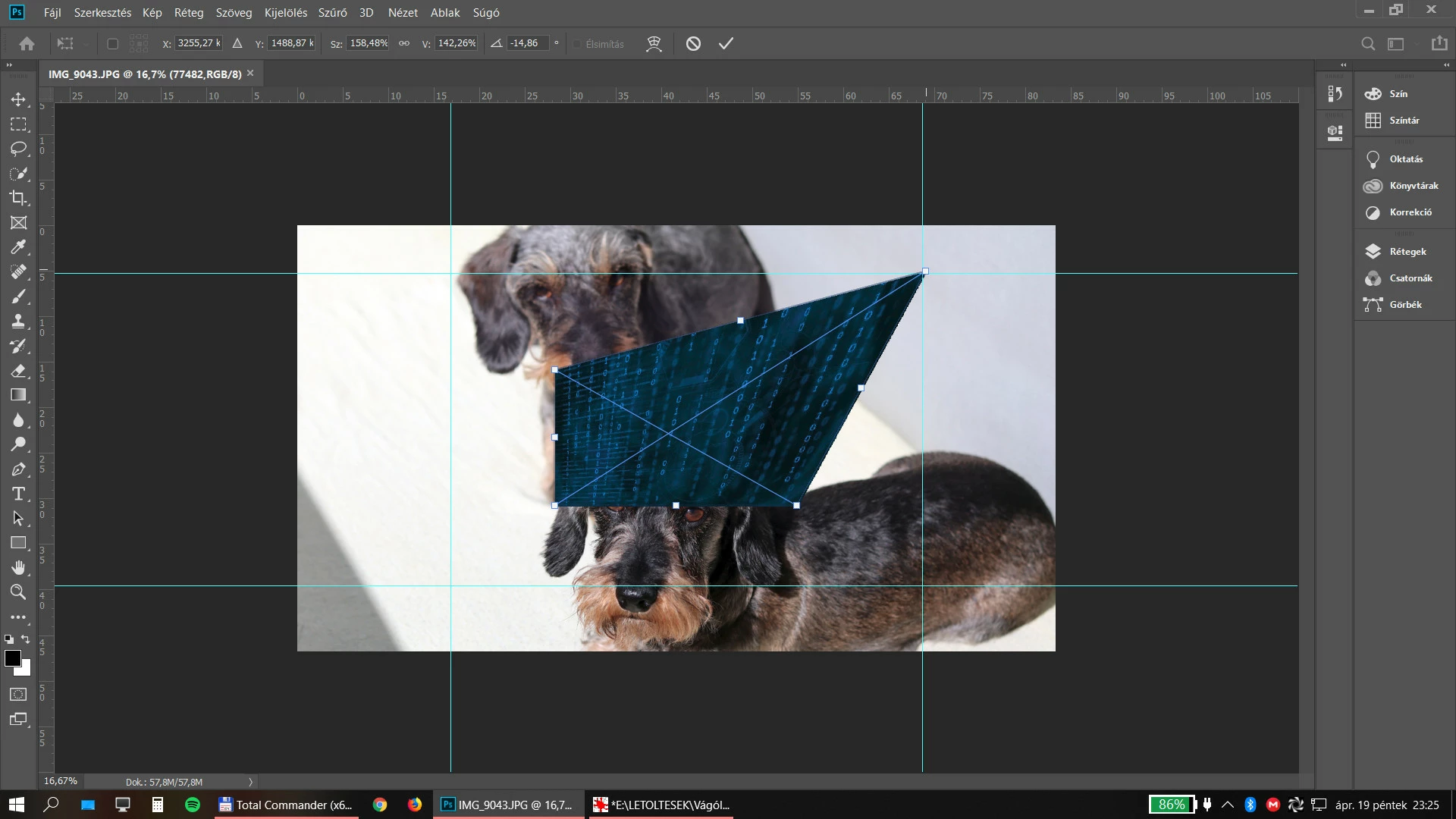
Task: Select the Clone Stamp tool
Action: [18, 321]
